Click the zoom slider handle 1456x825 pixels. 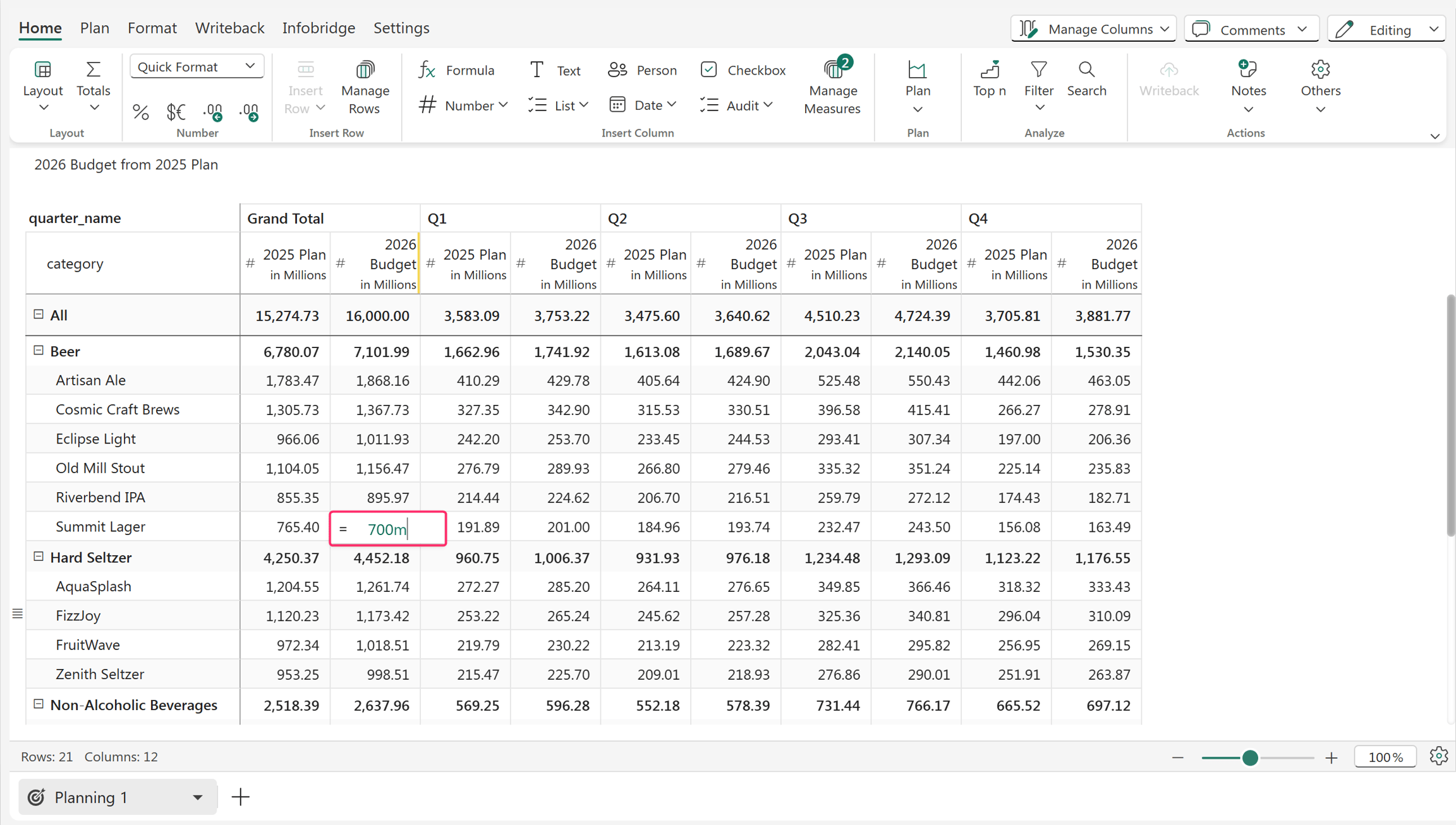(1249, 757)
